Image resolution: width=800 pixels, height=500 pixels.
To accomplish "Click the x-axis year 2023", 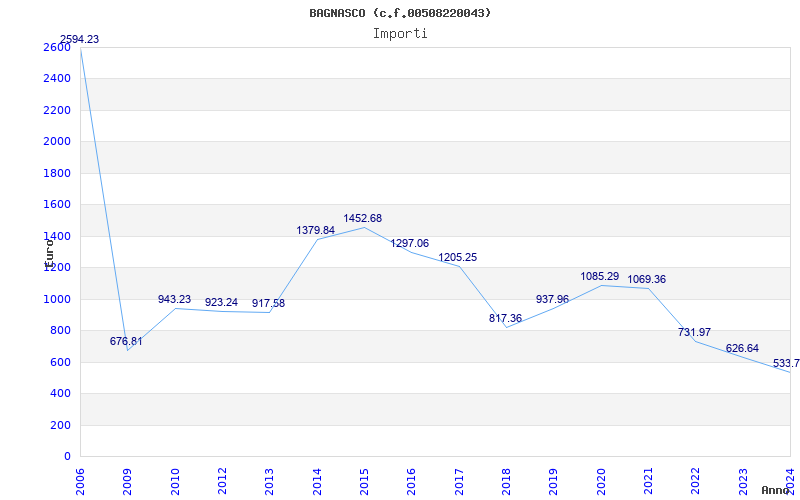I will [x=743, y=481].
